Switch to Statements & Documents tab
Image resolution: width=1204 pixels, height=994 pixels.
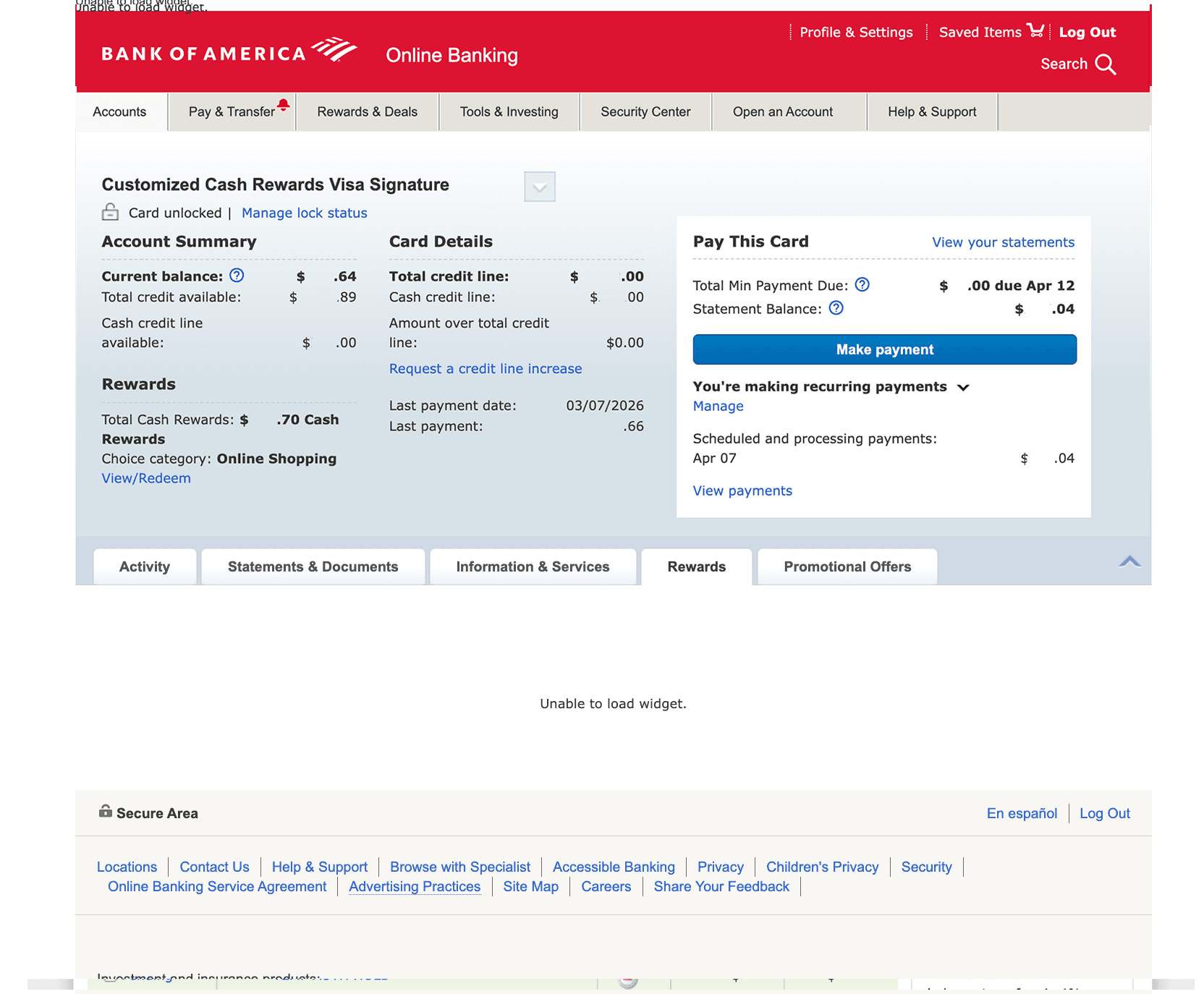coord(313,566)
